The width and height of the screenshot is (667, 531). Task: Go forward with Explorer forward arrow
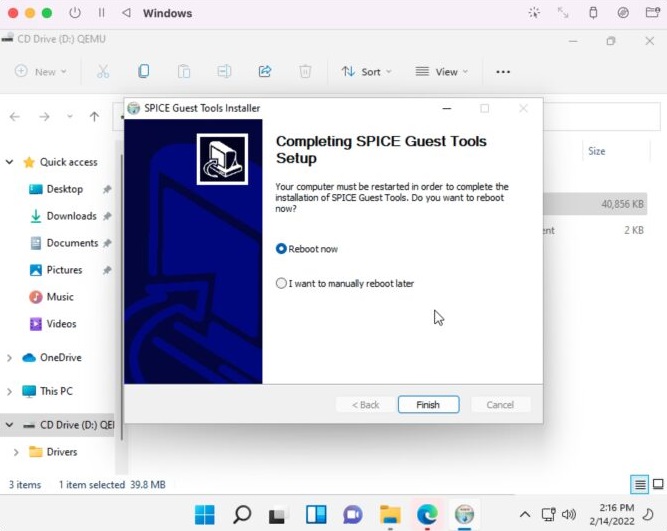click(x=44, y=116)
